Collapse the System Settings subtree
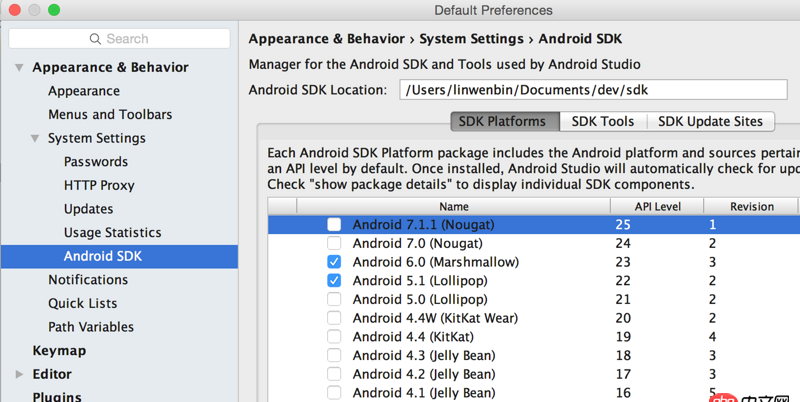 pyautogui.click(x=35, y=138)
